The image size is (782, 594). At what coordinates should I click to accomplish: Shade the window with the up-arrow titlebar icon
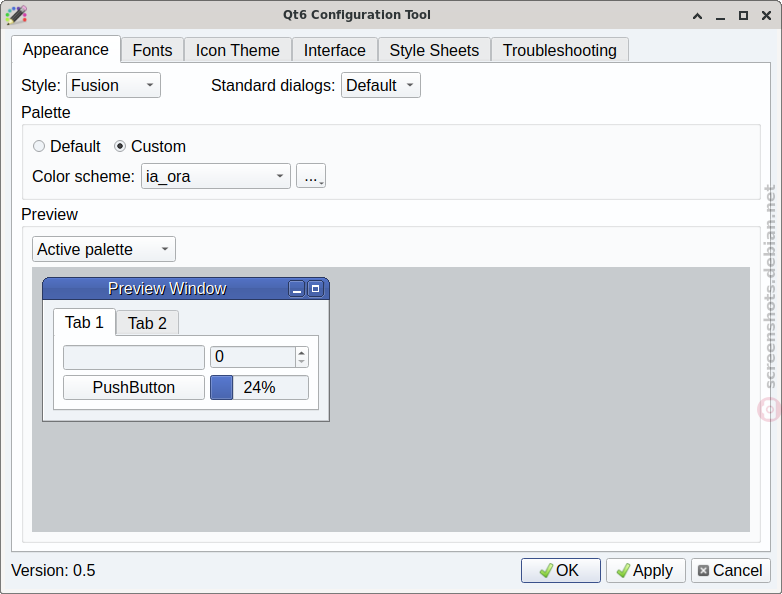[698, 16]
